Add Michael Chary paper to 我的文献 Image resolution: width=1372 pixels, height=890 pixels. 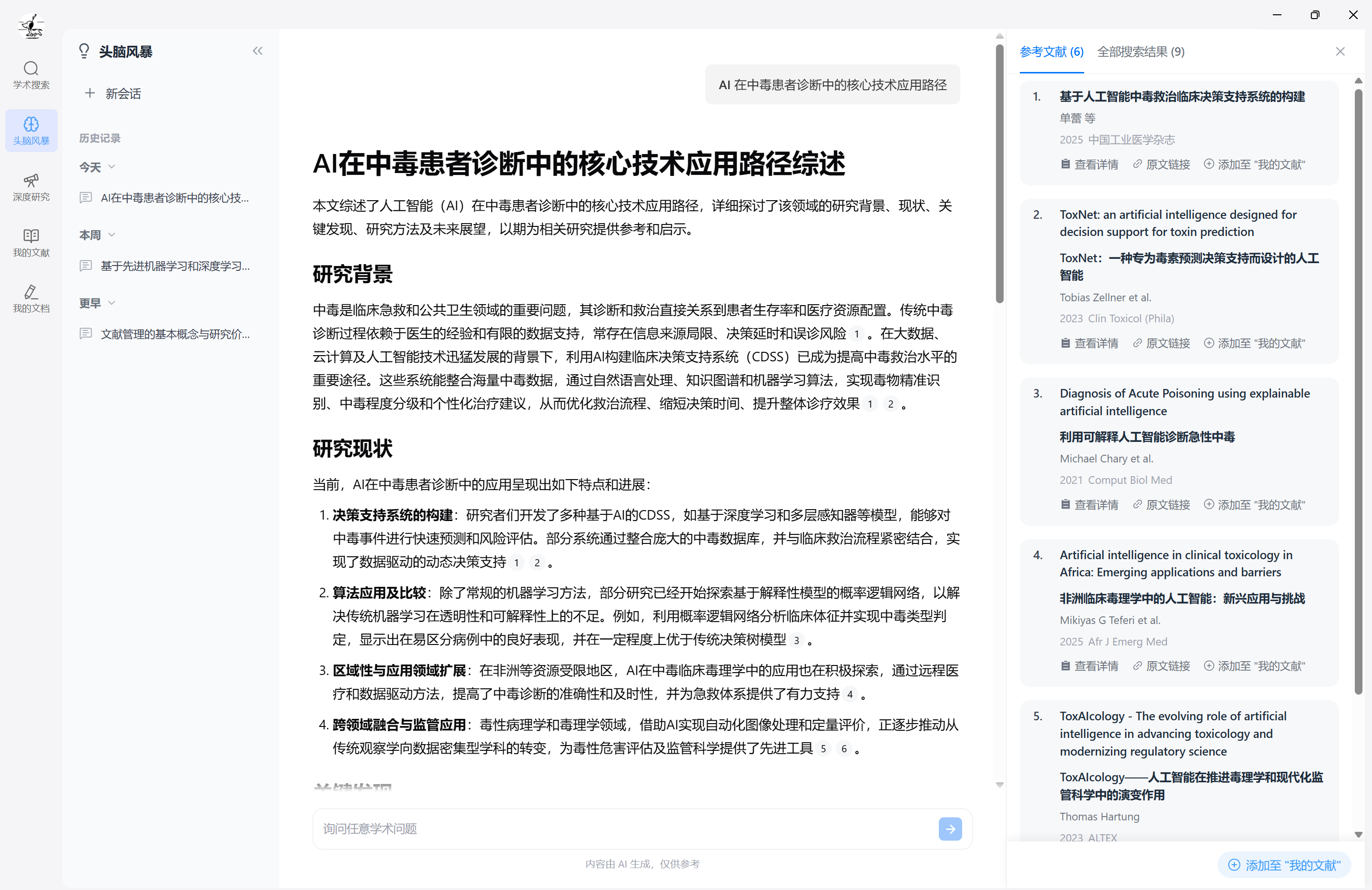1254,505
